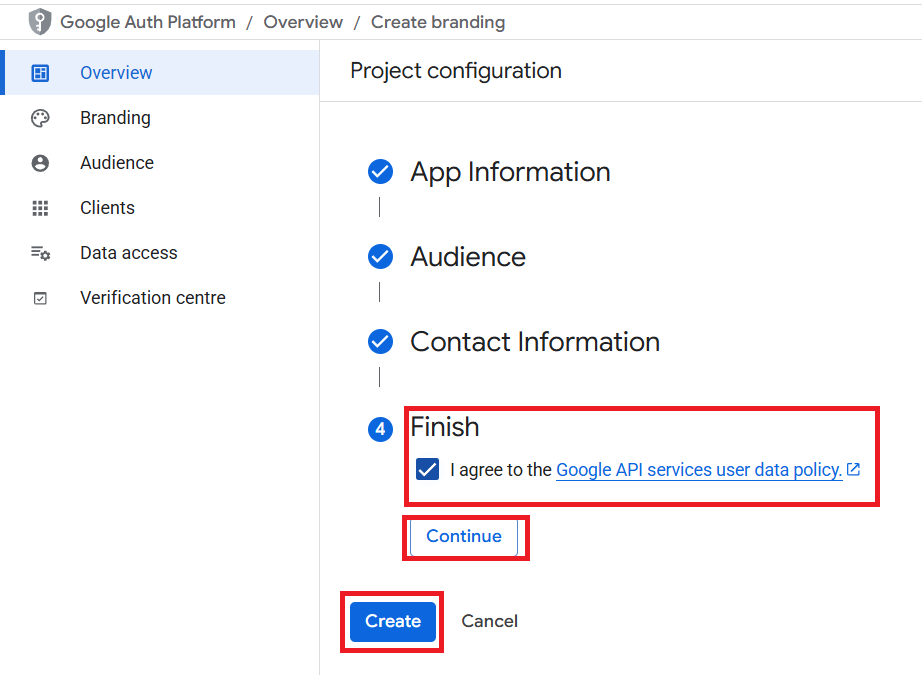Click the Google Auth Platform shield icon
The width and height of the screenshot is (922, 675).
39,22
